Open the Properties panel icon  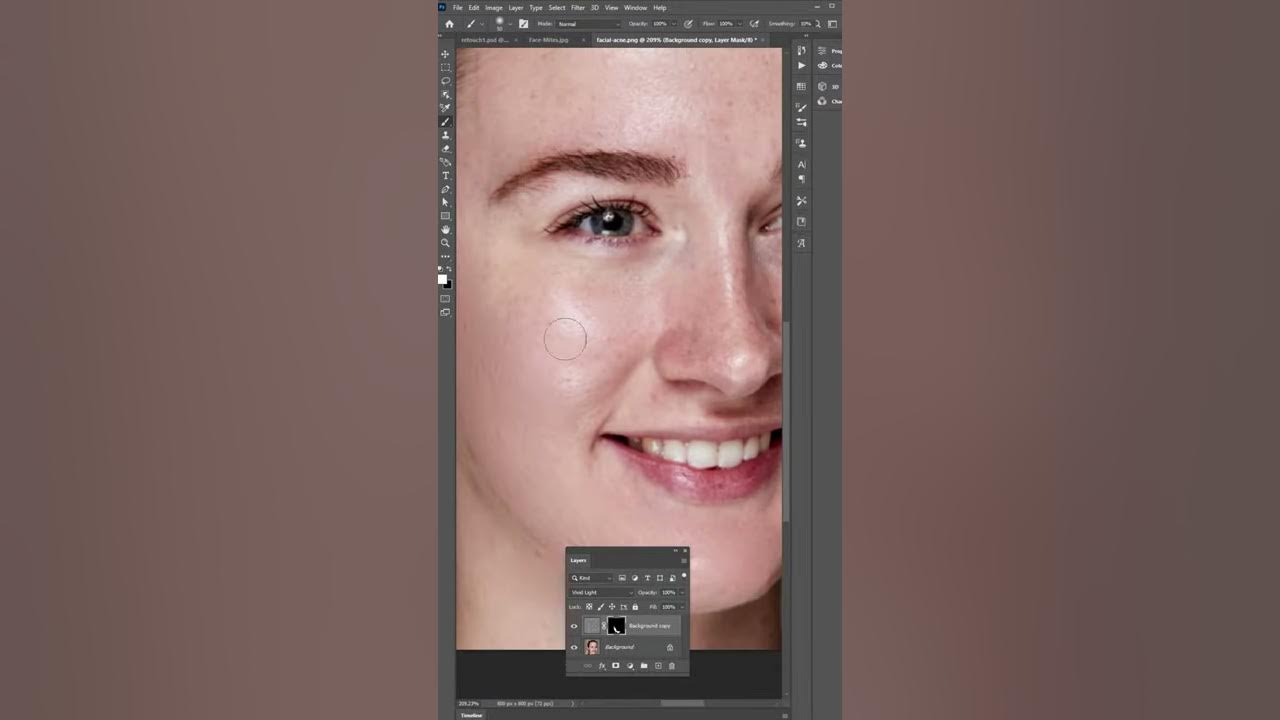822,51
